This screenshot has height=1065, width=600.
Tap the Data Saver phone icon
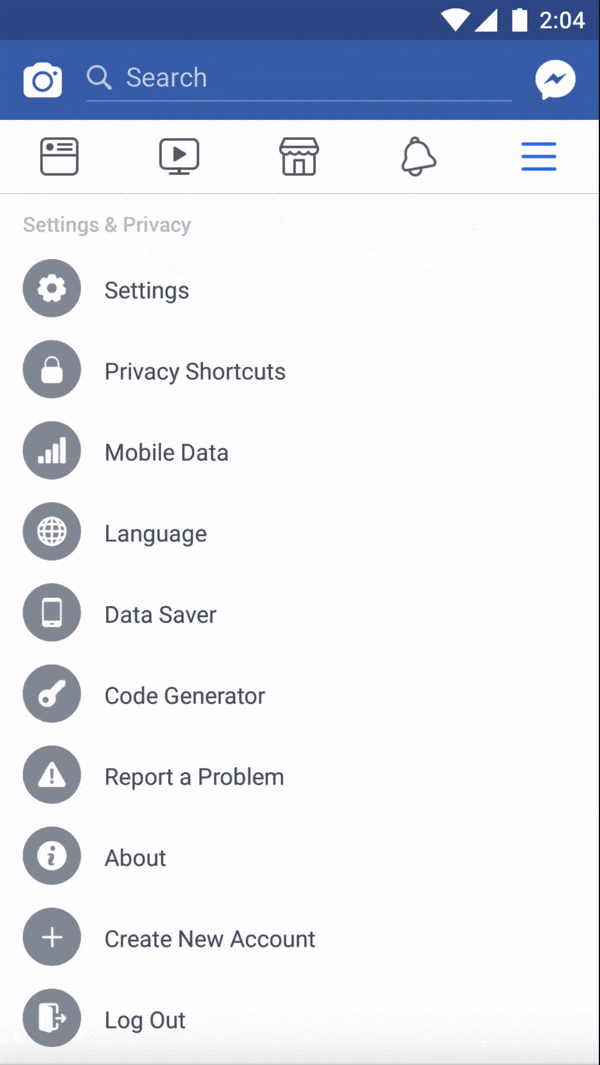tap(52, 614)
